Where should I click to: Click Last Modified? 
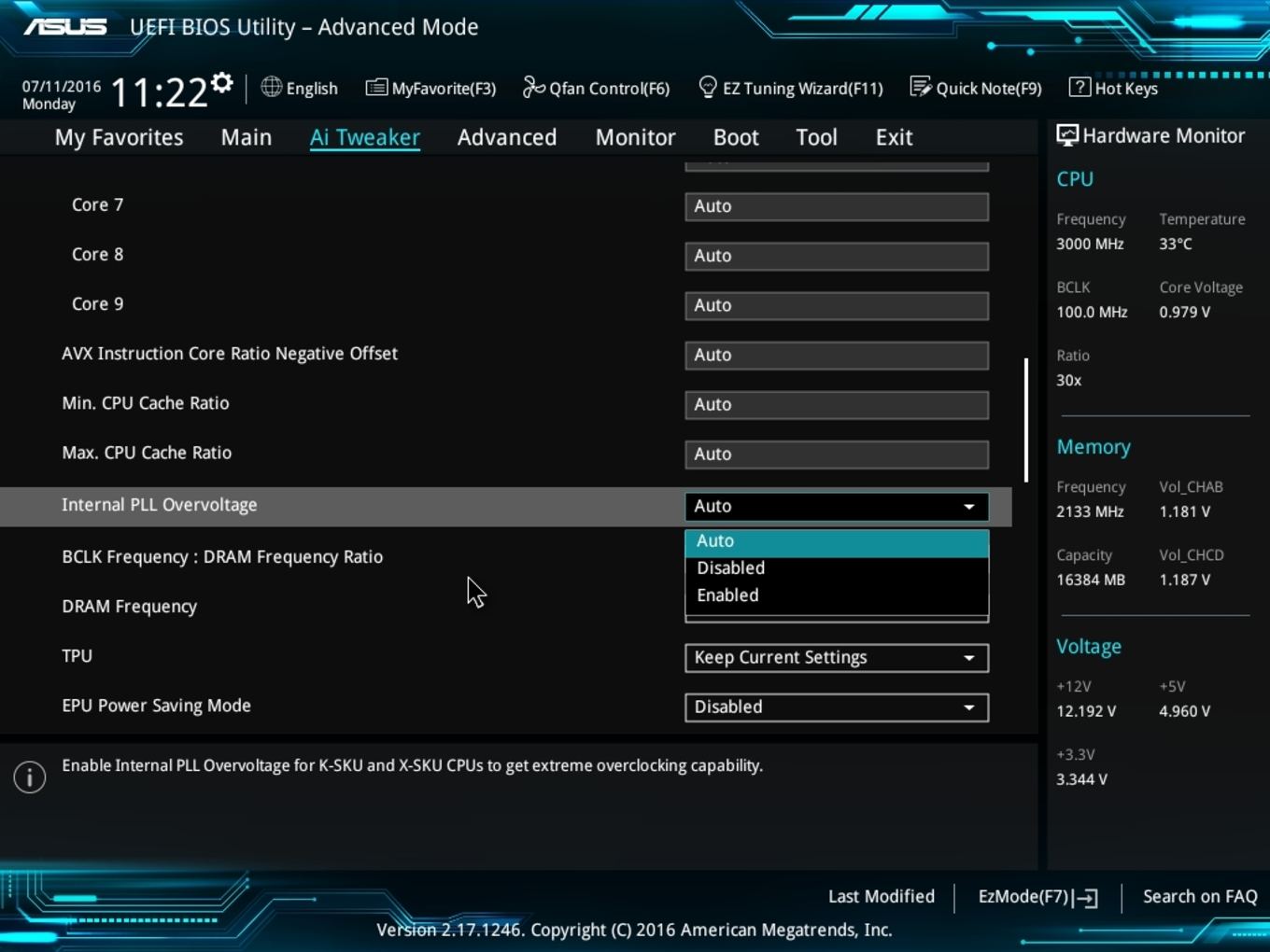pyautogui.click(x=882, y=897)
